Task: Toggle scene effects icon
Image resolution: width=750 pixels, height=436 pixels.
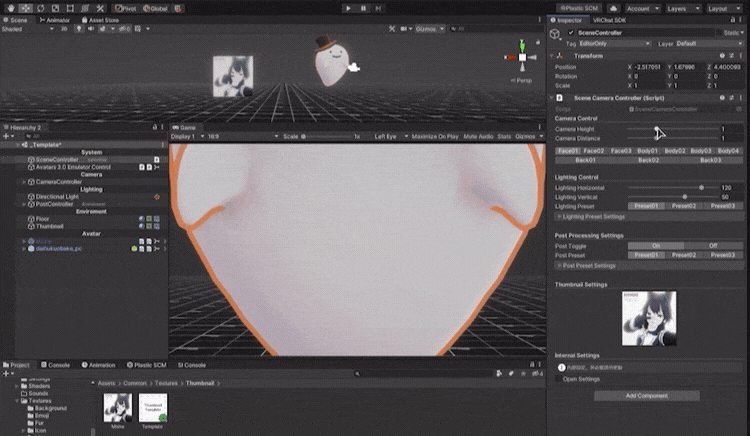Action: (102, 29)
